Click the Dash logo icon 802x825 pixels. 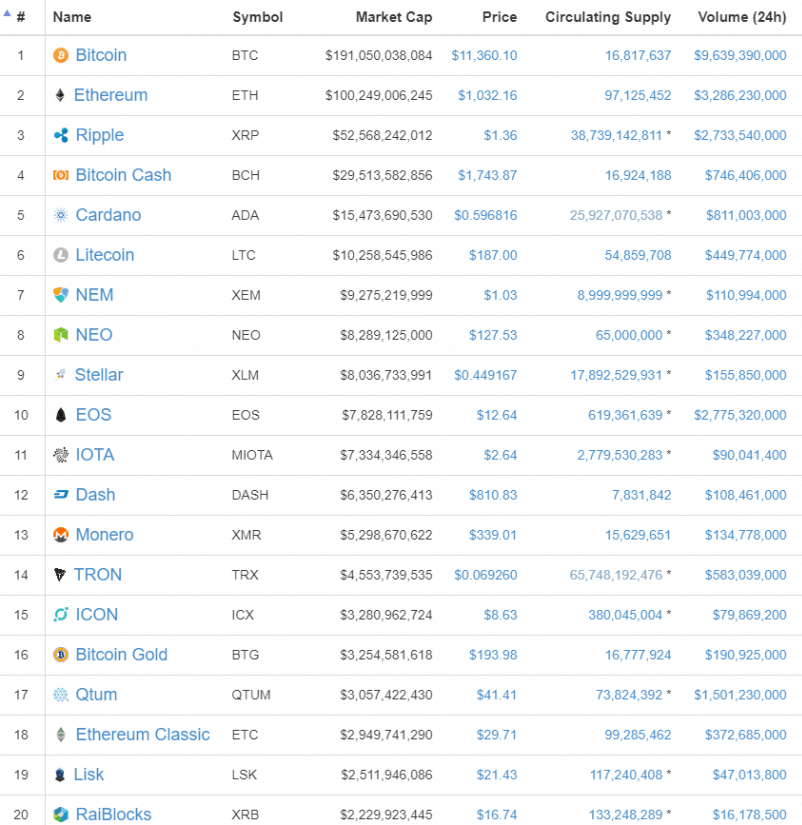(61, 495)
